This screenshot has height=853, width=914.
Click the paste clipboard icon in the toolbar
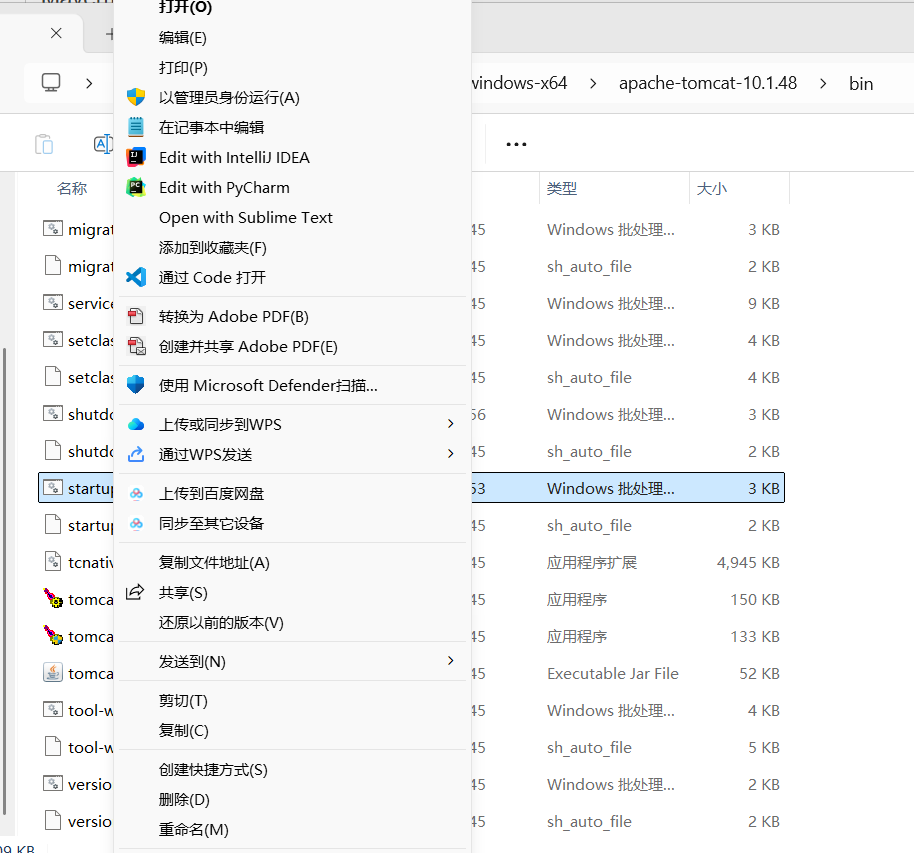44,144
